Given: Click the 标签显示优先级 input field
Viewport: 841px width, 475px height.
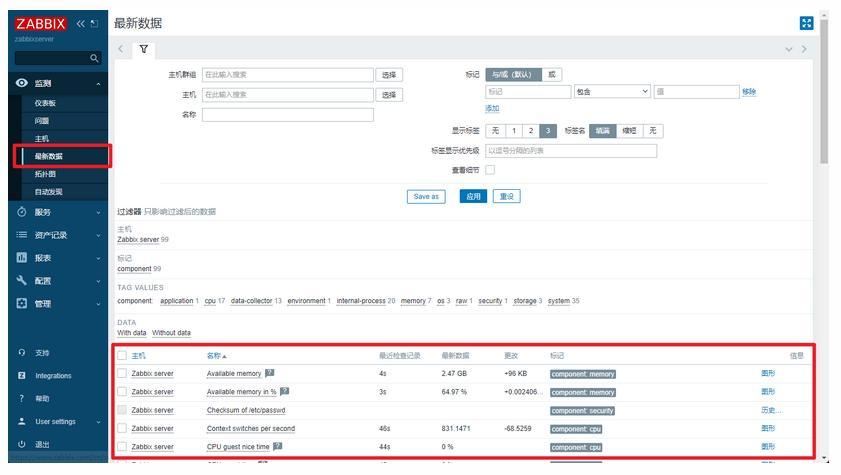Looking at the screenshot, I should (x=571, y=151).
